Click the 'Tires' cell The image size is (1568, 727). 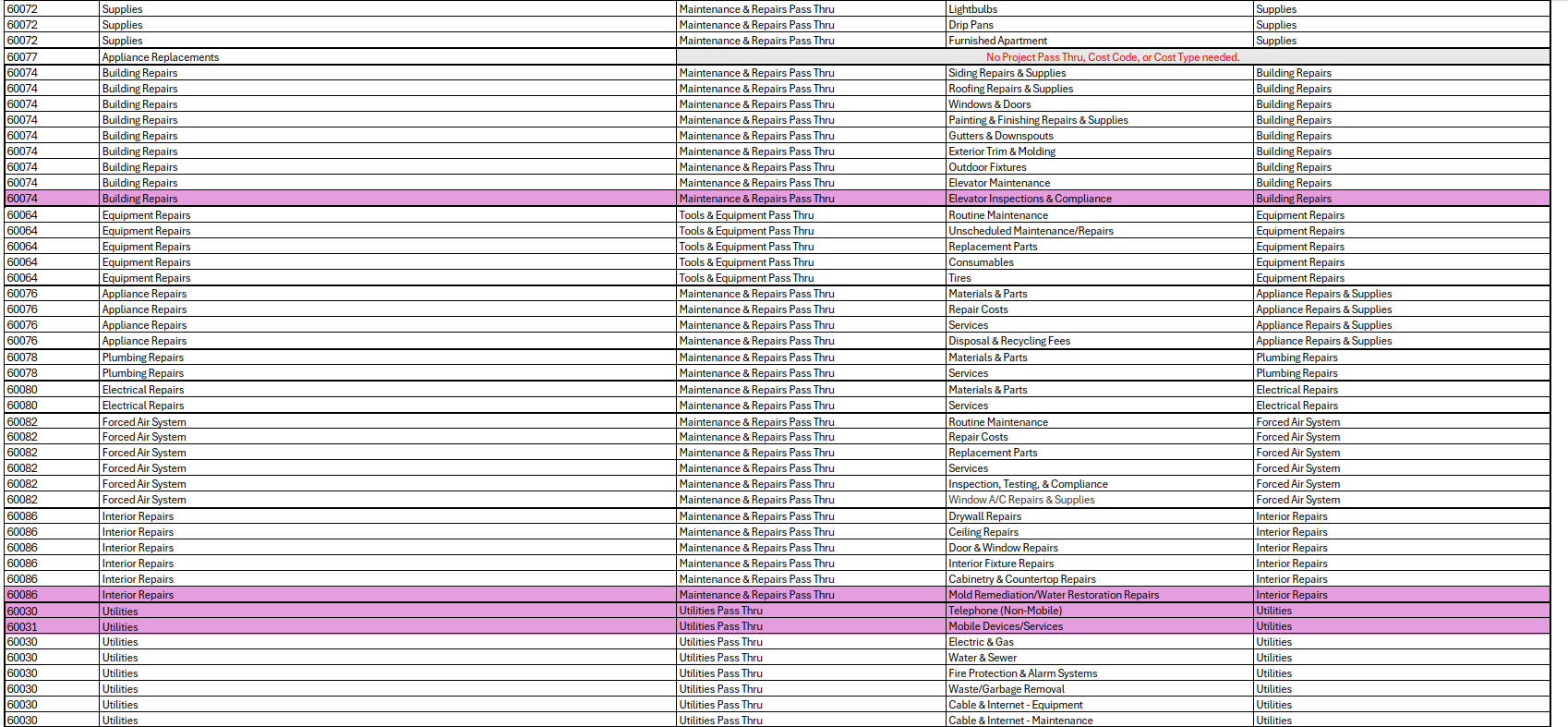(1099, 278)
